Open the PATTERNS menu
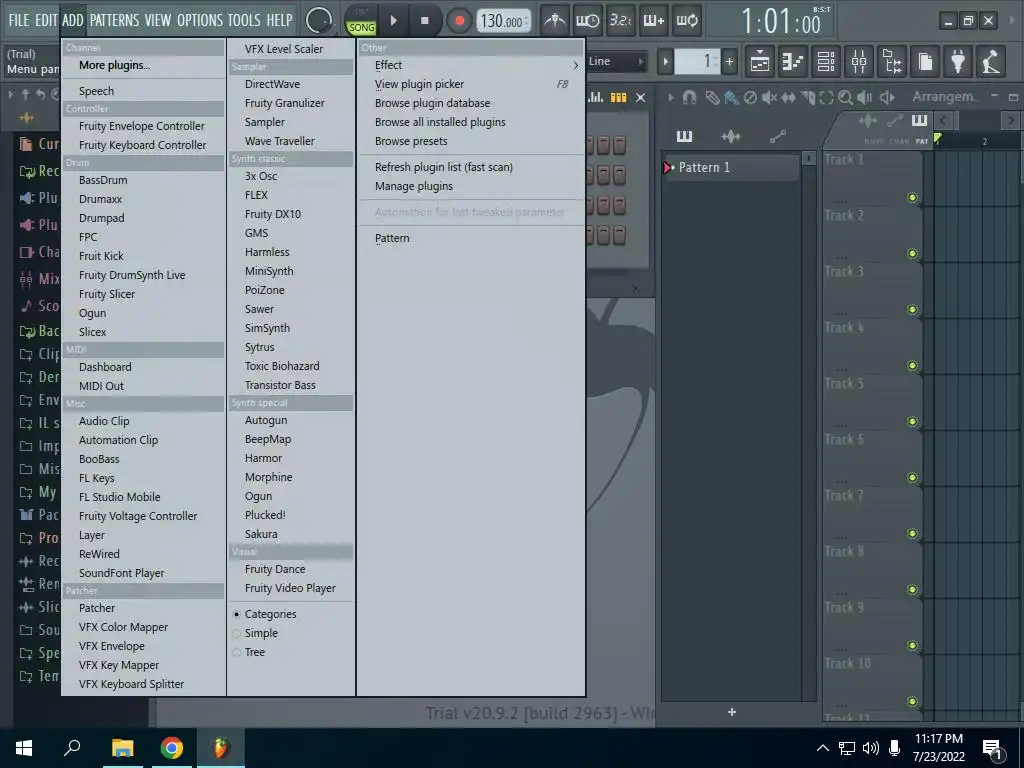The width and height of the screenshot is (1024, 768). click(114, 20)
